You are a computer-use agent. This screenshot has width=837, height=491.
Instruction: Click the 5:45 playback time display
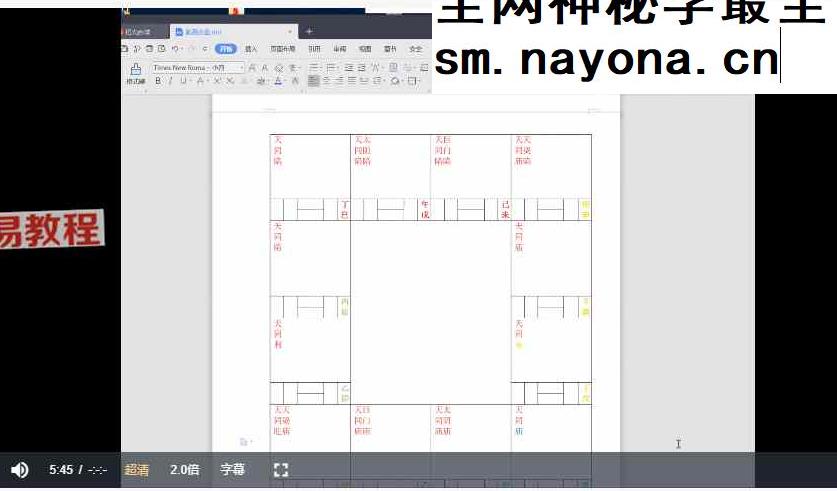61,470
